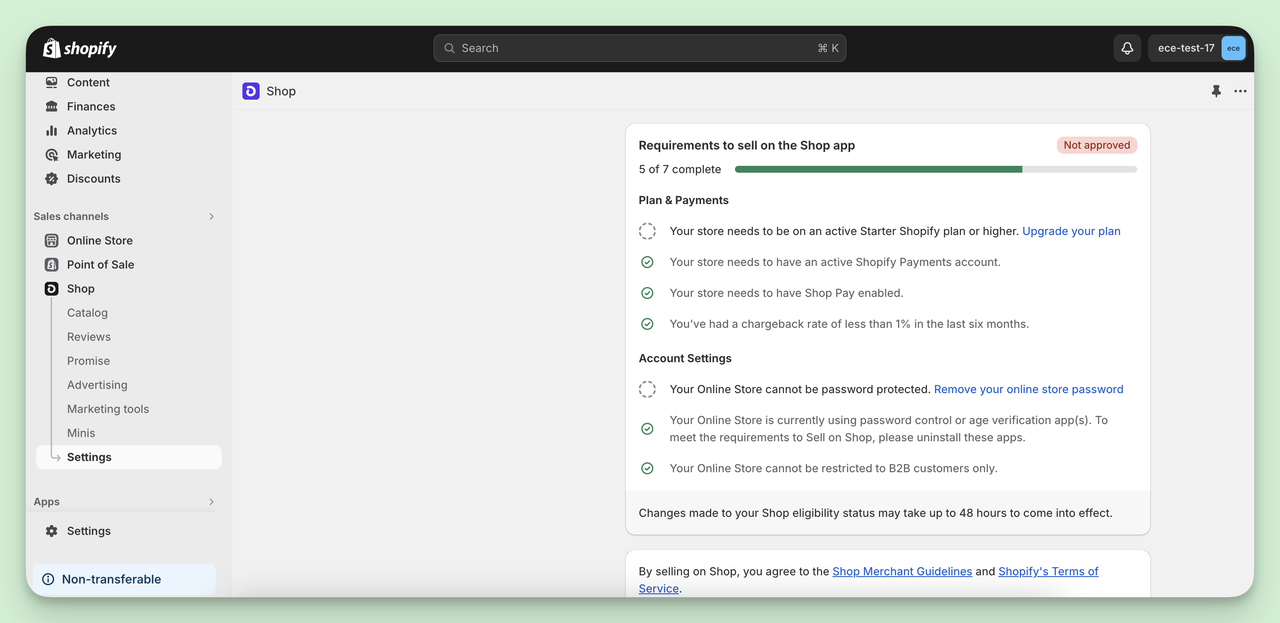Click the Online Store storefront icon
Image resolution: width=1280 pixels, height=623 pixels.
[x=52, y=240]
